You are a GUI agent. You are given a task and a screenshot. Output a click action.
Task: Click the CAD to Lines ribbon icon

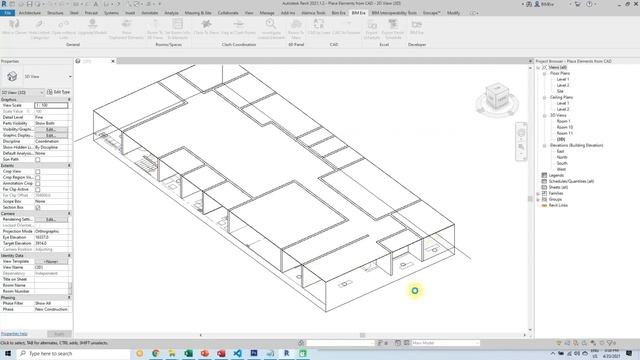point(319,24)
